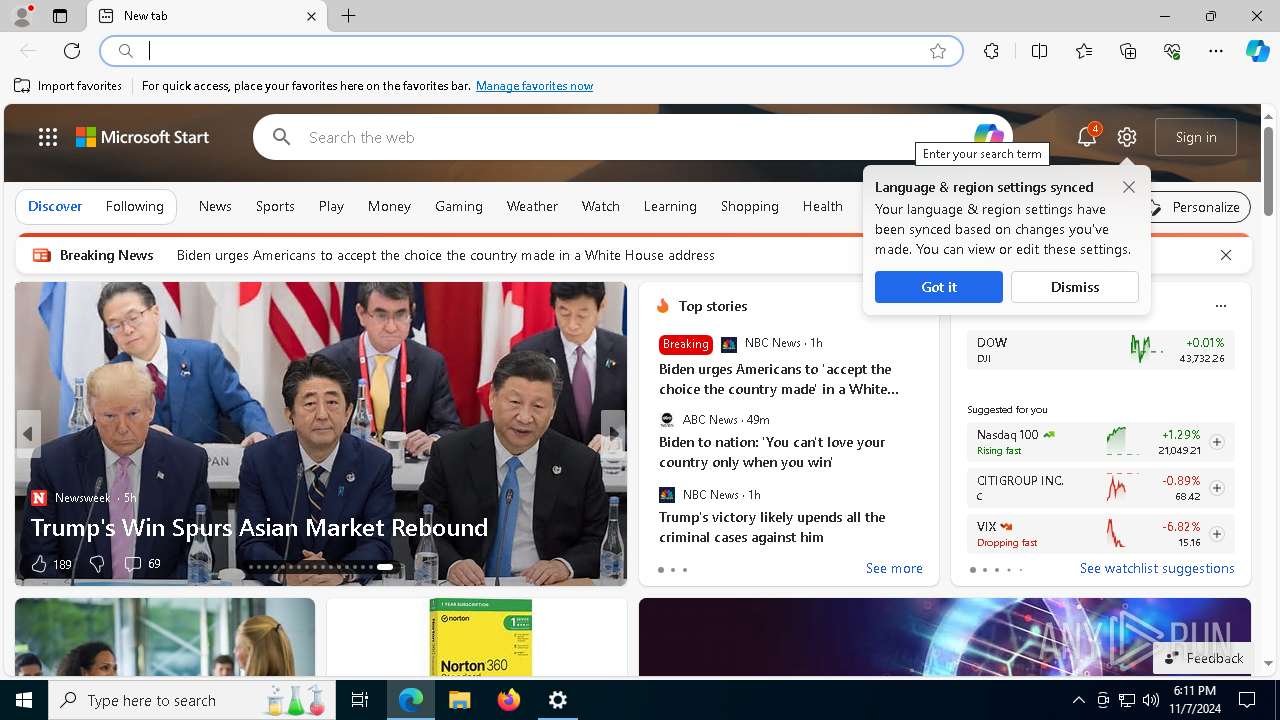Viewport: 1280px width, 720px height.
Task: Open the News category
Action: click(215, 206)
